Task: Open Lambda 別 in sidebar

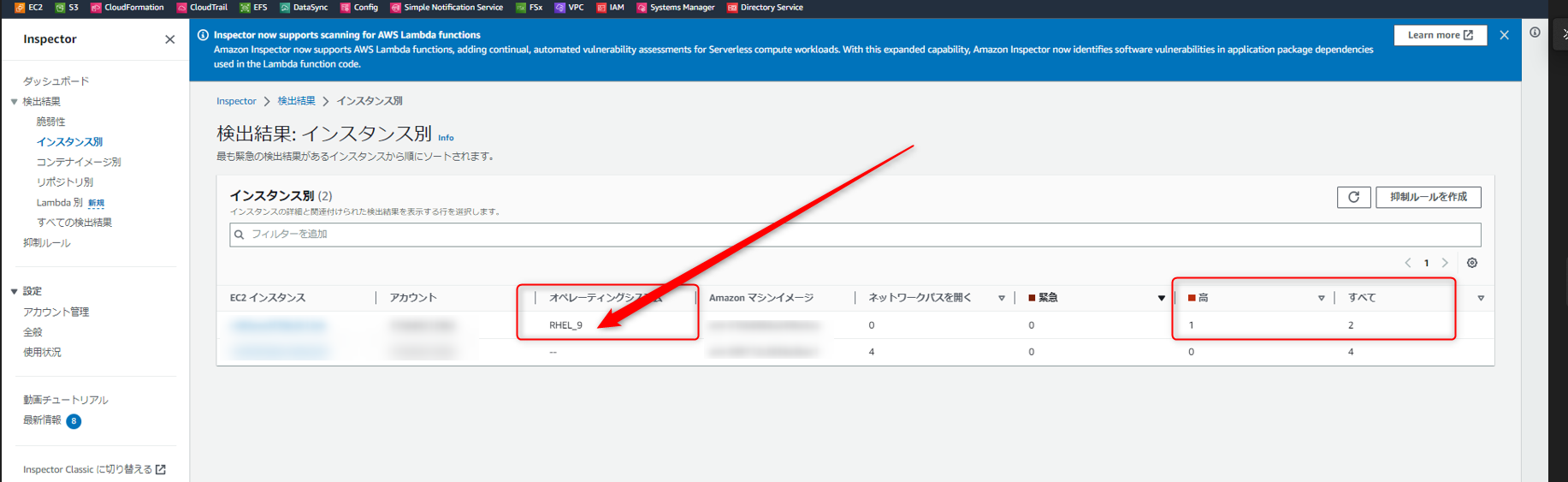Action: click(x=59, y=203)
